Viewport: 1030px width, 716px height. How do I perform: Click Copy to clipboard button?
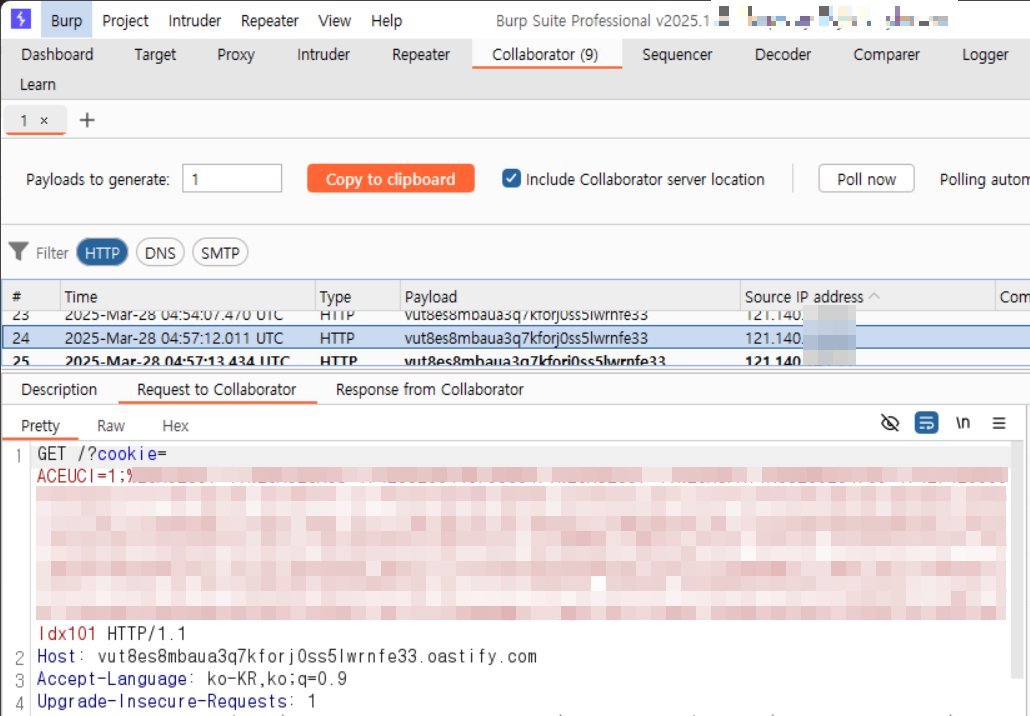click(x=391, y=179)
